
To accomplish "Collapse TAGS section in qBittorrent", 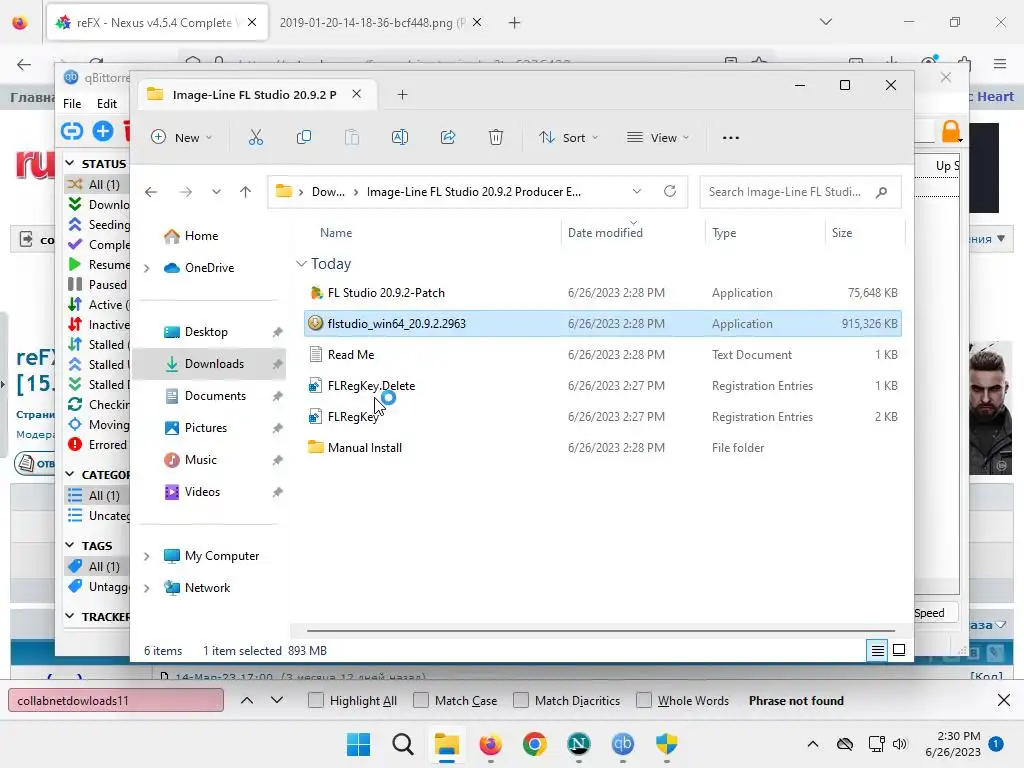I will pos(70,545).
